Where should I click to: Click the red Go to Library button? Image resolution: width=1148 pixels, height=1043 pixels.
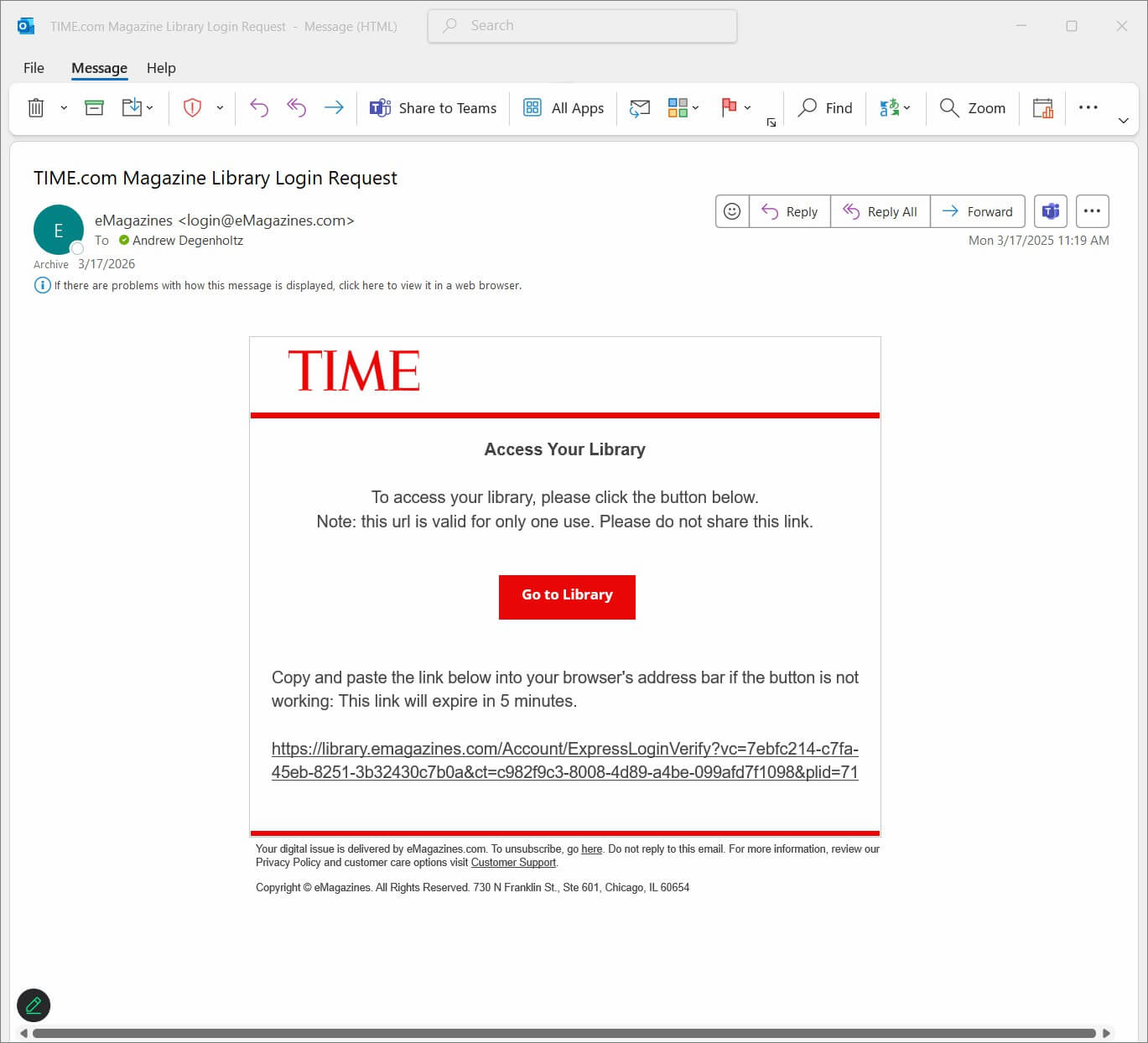pyautogui.click(x=567, y=596)
